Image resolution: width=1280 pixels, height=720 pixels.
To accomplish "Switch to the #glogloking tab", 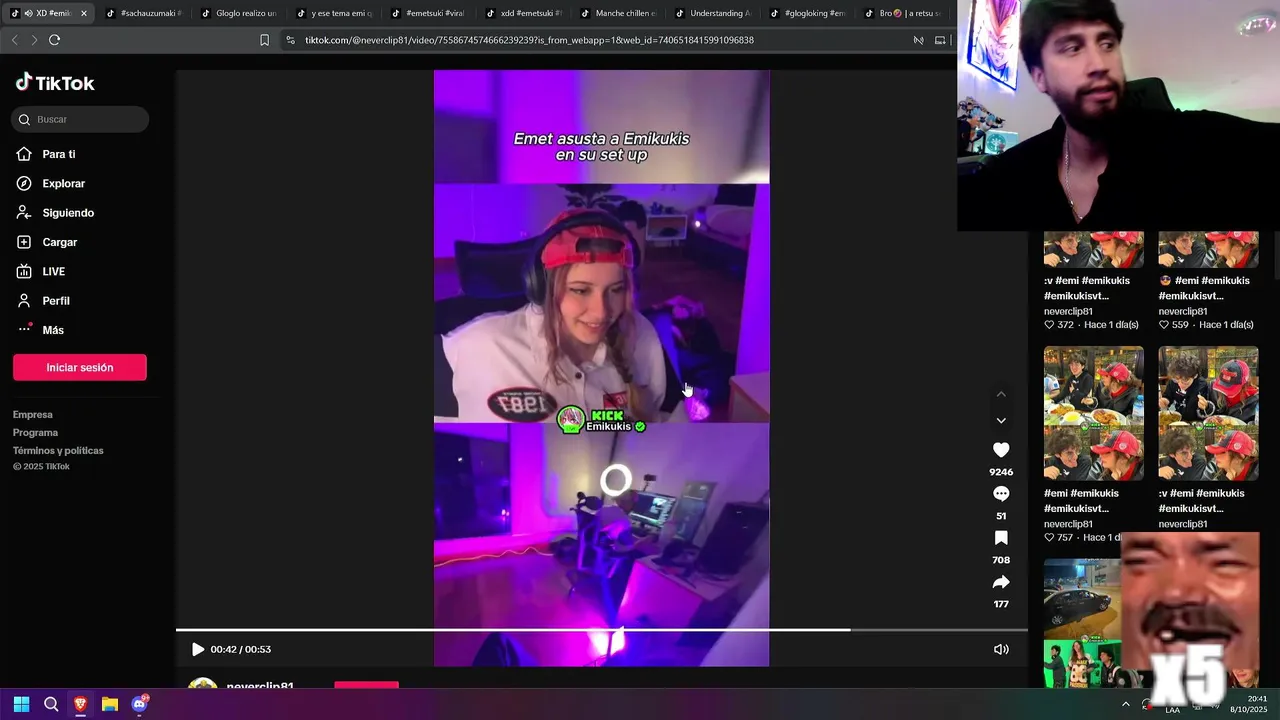I will (808, 13).
